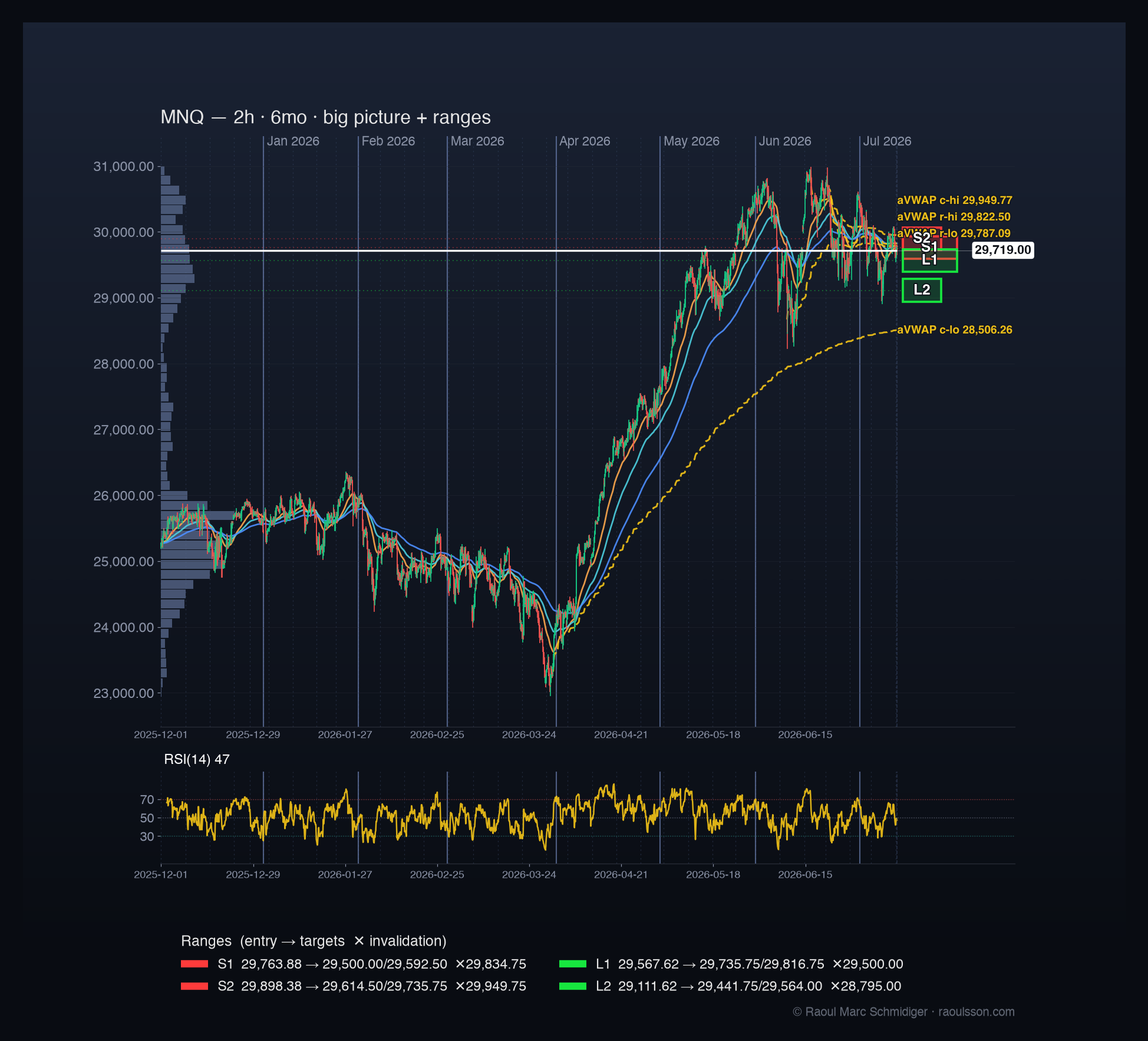Click the 2026-01-27 date under main chart
The height and width of the screenshot is (1041, 1148).
pyautogui.click(x=345, y=734)
